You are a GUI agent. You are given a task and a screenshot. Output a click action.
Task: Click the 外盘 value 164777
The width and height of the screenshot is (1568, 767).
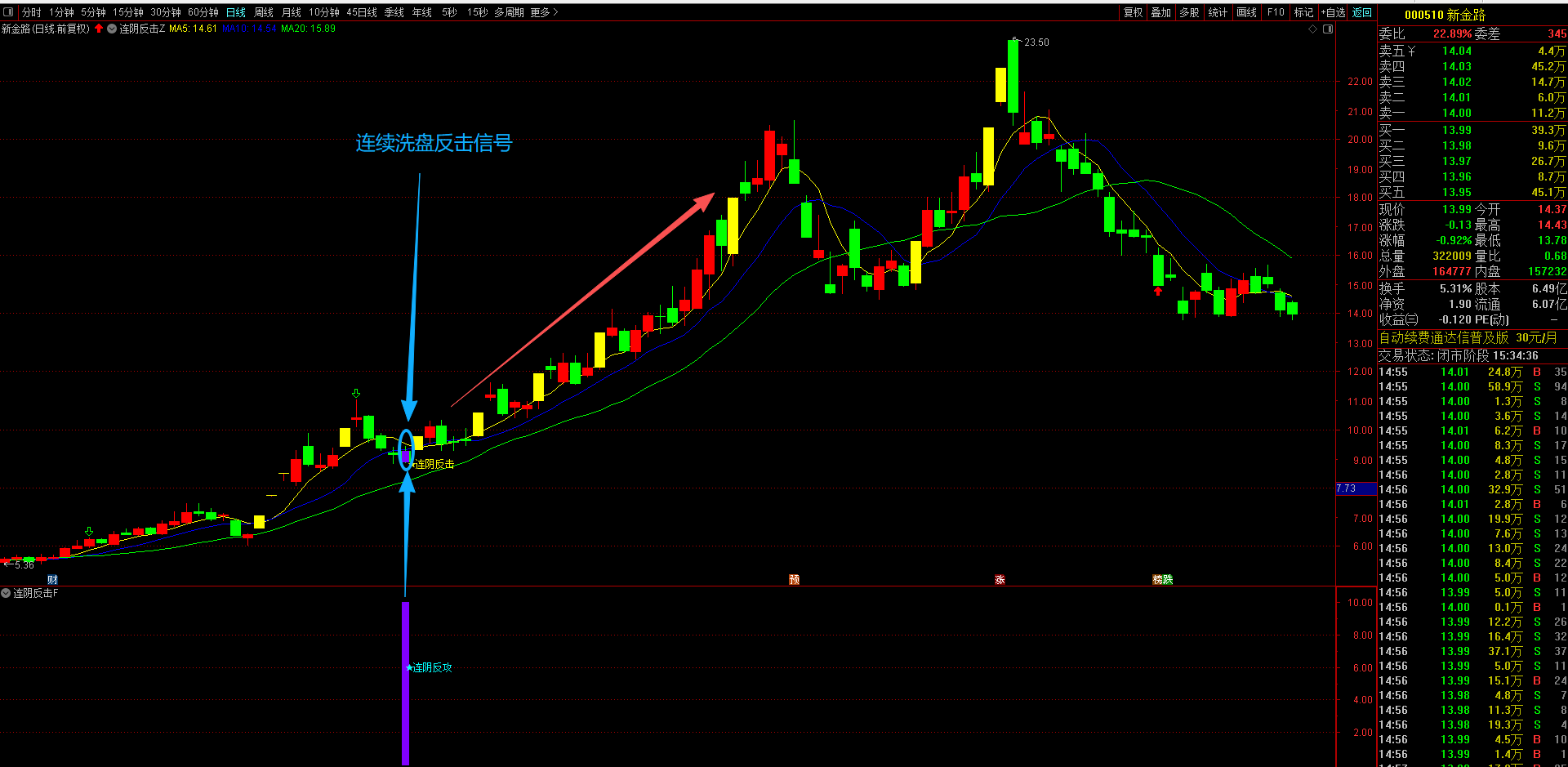pos(1452,271)
